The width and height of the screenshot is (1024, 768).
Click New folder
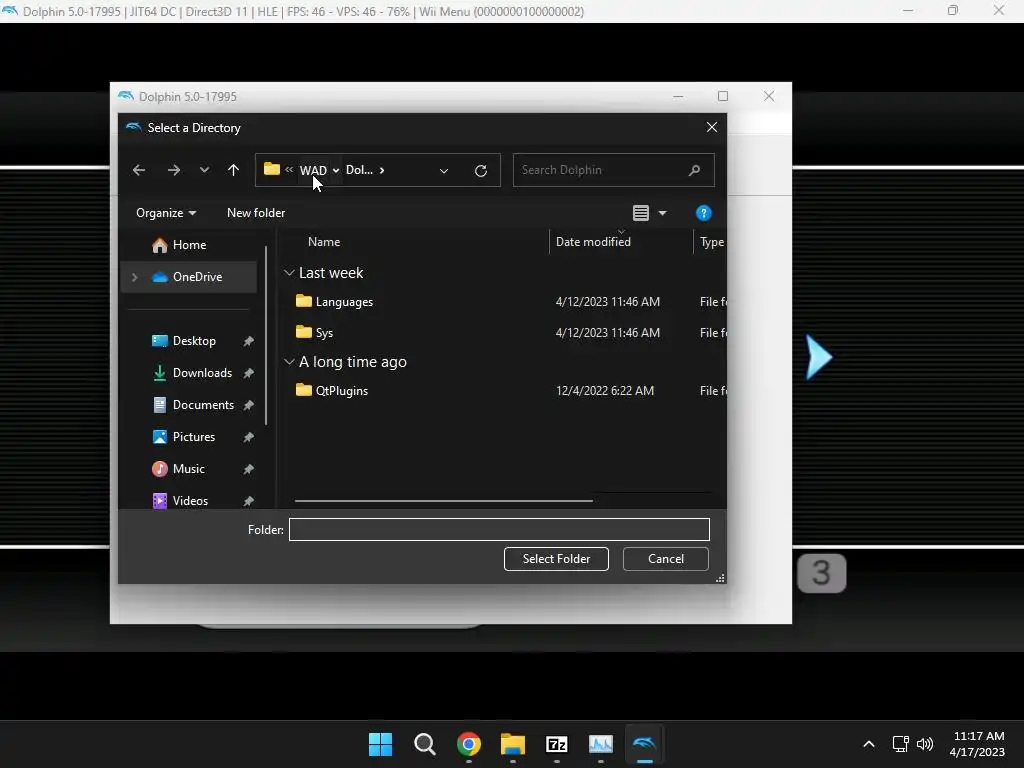pos(256,213)
